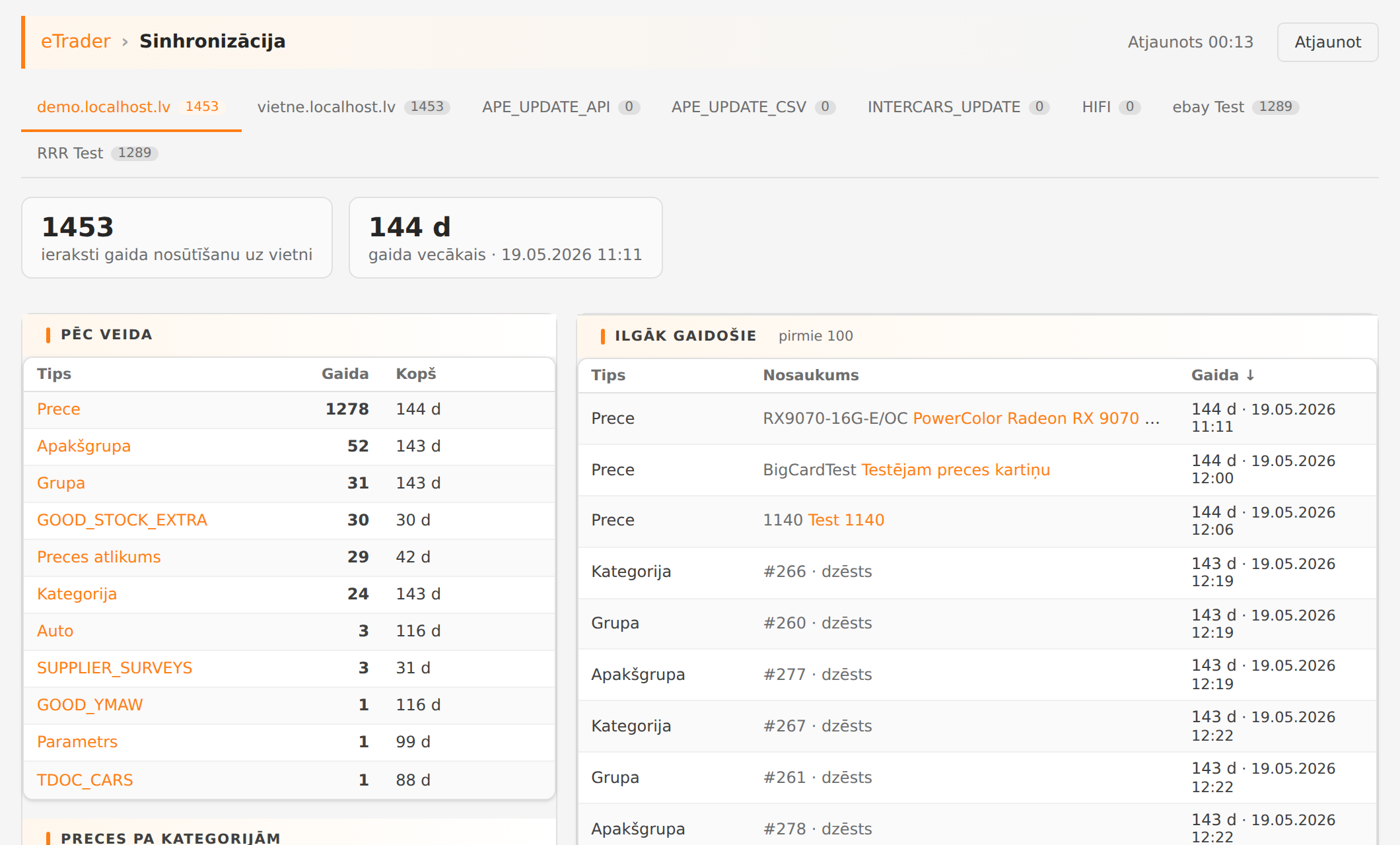The image size is (1400, 845).
Task: Open the Test 1140 product link
Action: coord(846,520)
